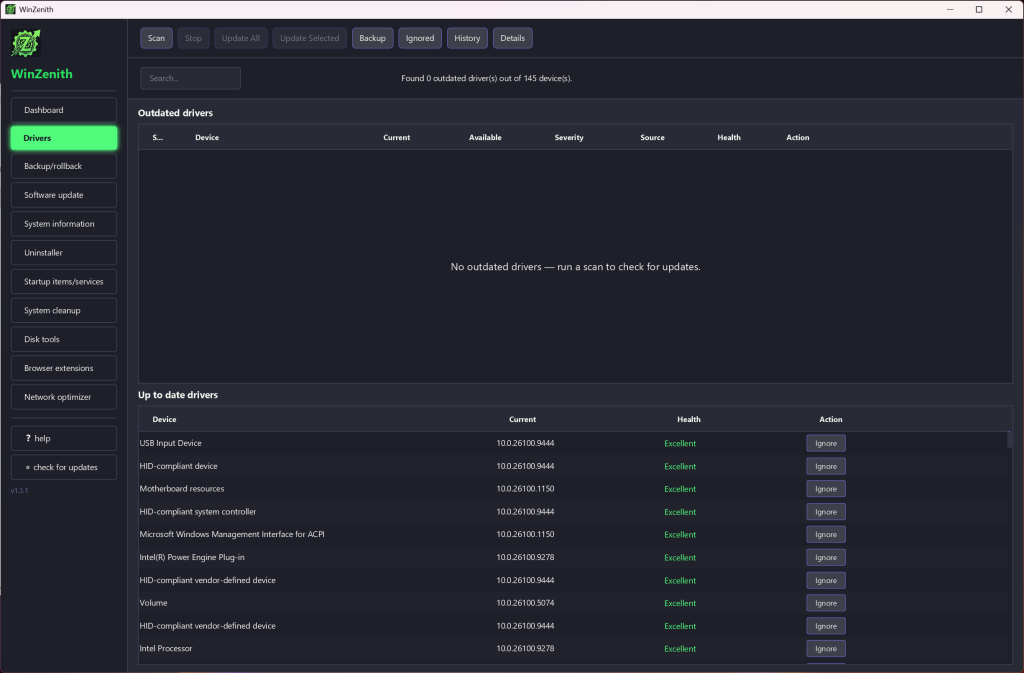
Task: Ignore the HID-compliant device driver
Action: pos(825,466)
